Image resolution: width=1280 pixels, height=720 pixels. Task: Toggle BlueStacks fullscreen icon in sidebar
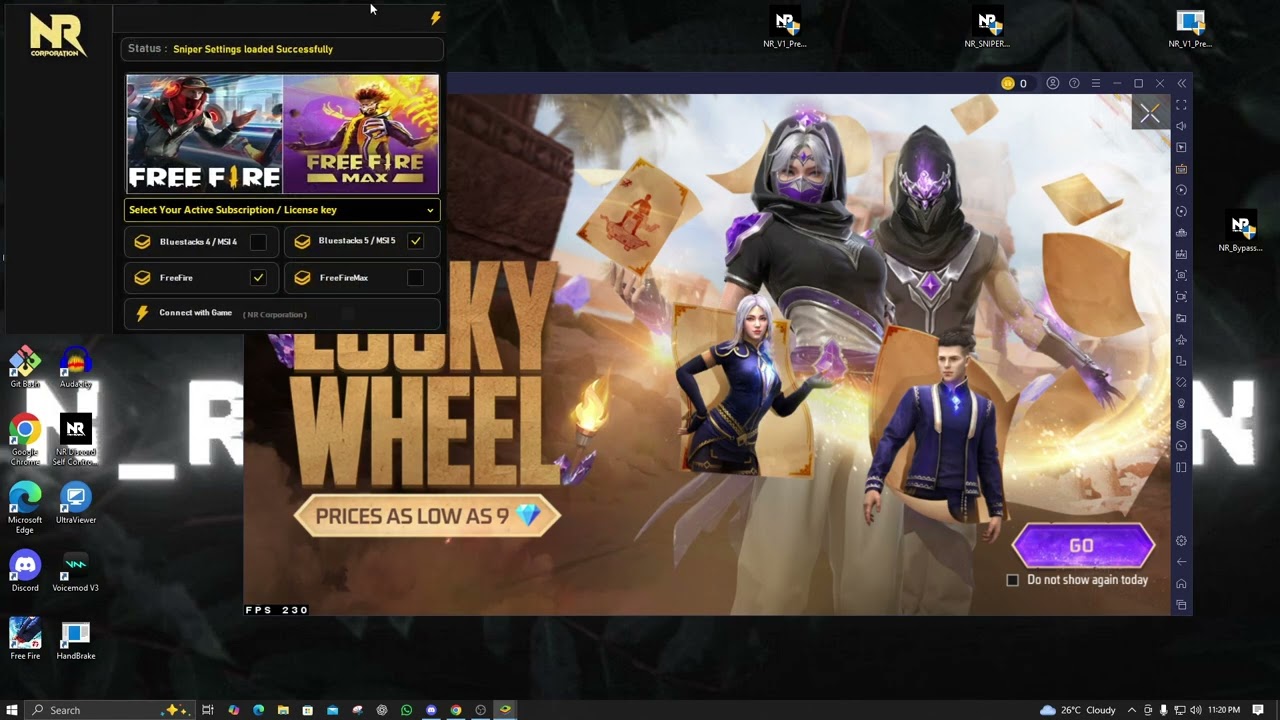point(1181,105)
